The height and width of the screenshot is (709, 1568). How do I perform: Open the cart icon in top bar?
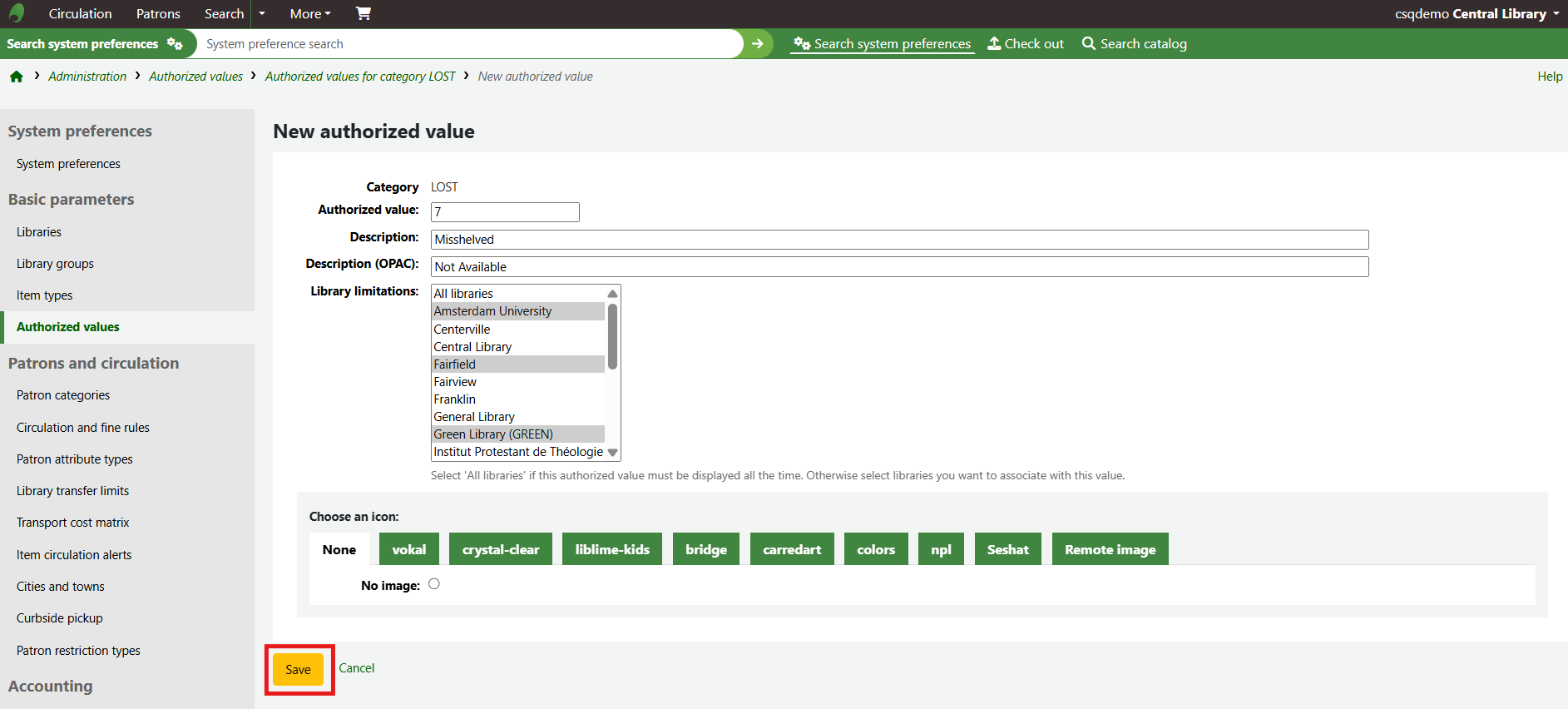(363, 13)
